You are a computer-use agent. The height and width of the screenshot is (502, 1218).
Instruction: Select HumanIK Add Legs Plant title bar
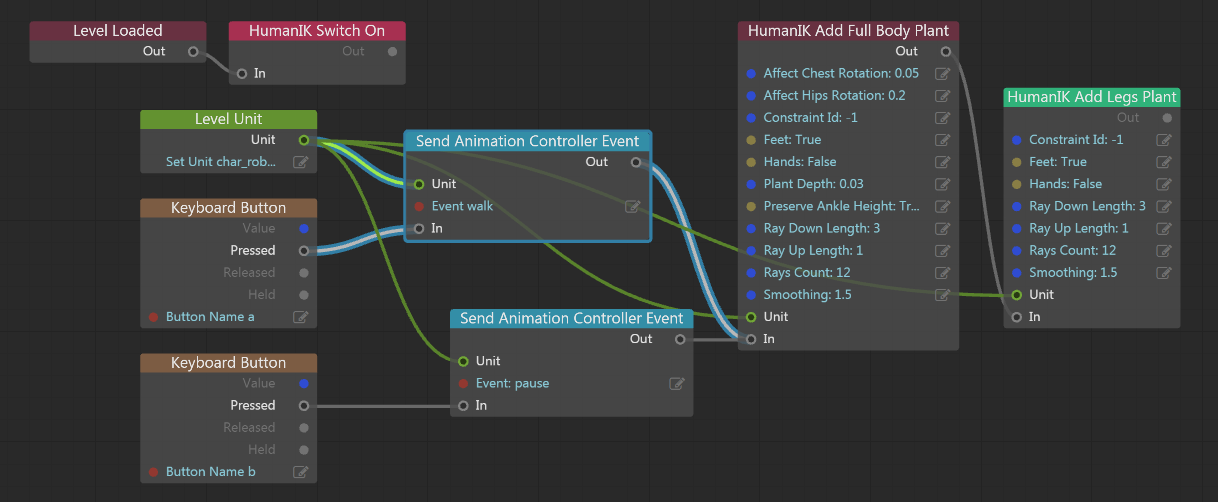tap(1091, 97)
